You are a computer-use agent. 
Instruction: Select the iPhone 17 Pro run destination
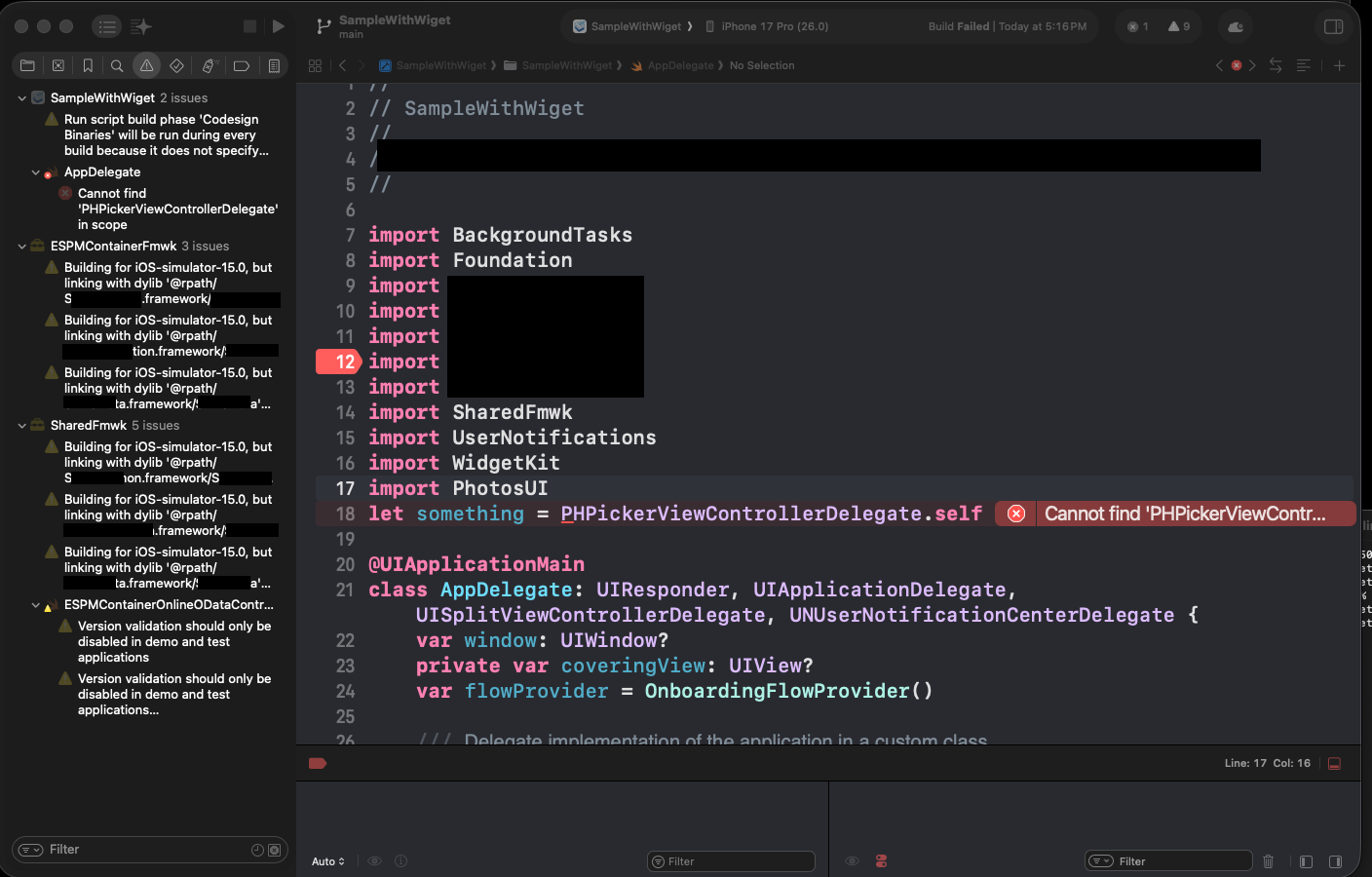pyautogui.click(x=774, y=26)
